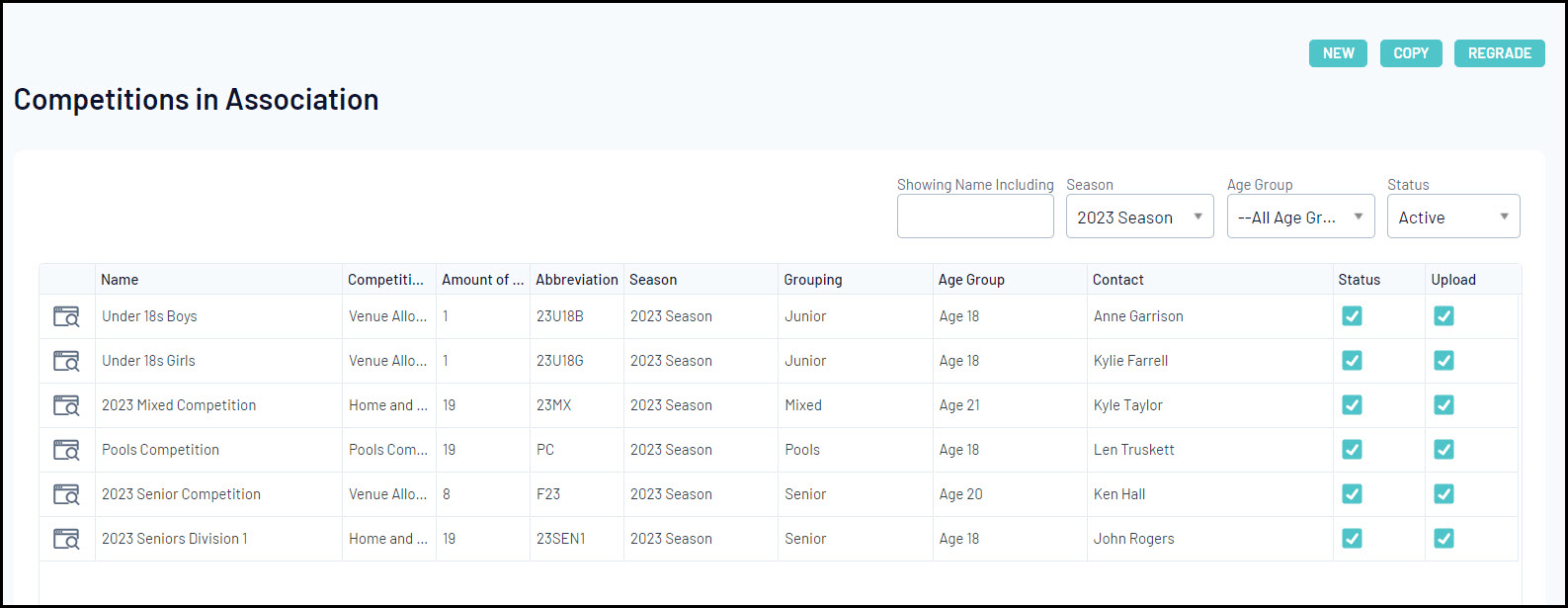Toggle Status checkbox for 2023 Seniors Division 1
The height and width of the screenshot is (608, 1568).
click(x=1352, y=539)
